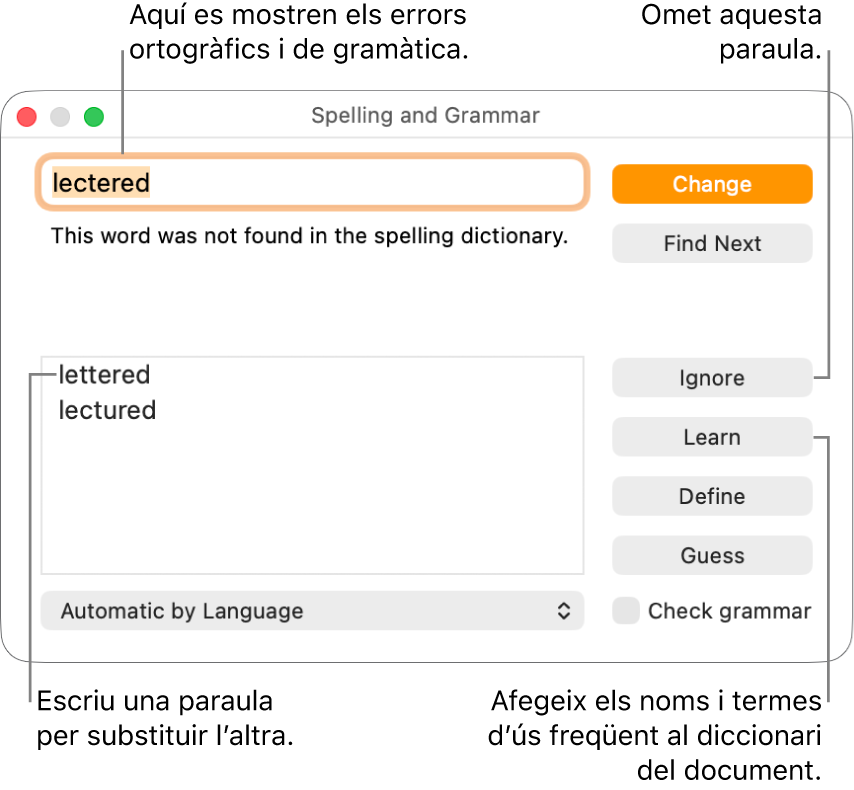Click the Spelling and Grammar title bar
The height and width of the screenshot is (790, 854).
point(425,115)
